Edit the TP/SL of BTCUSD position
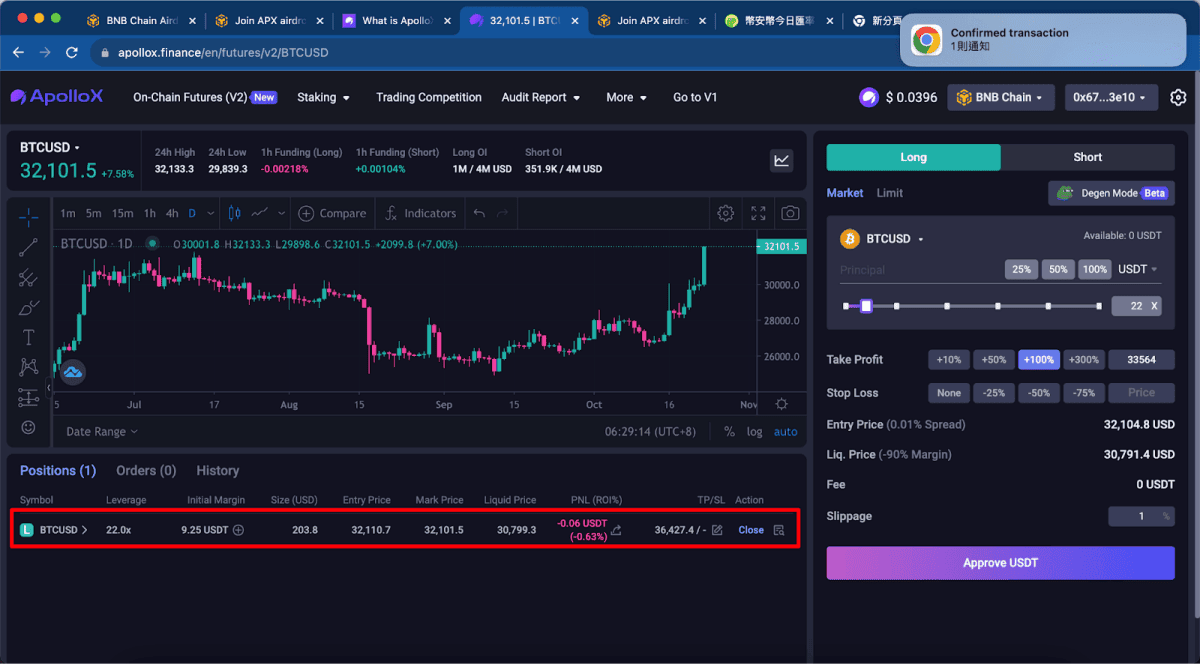This screenshot has width=1200, height=664. pos(717,530)
